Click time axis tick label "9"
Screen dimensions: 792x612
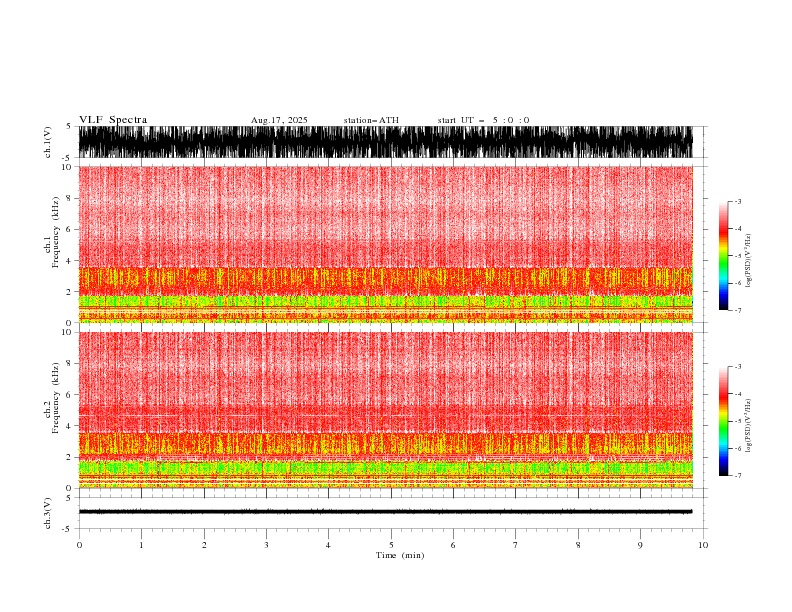click(x=640, y=545)
